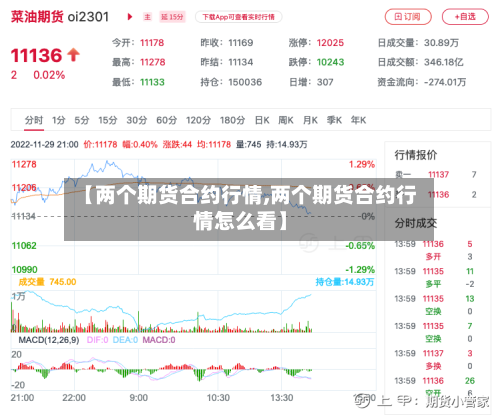
Task: Click the 日成交额 value 346.18亿
Action: [444, 62]
